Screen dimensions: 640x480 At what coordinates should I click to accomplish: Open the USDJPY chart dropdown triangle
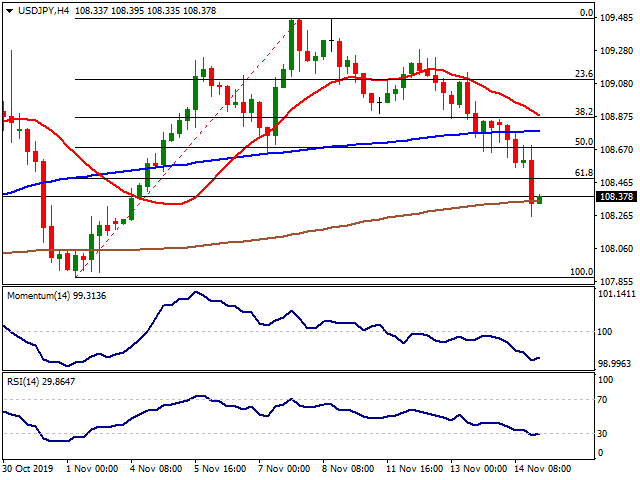point(9,11)
